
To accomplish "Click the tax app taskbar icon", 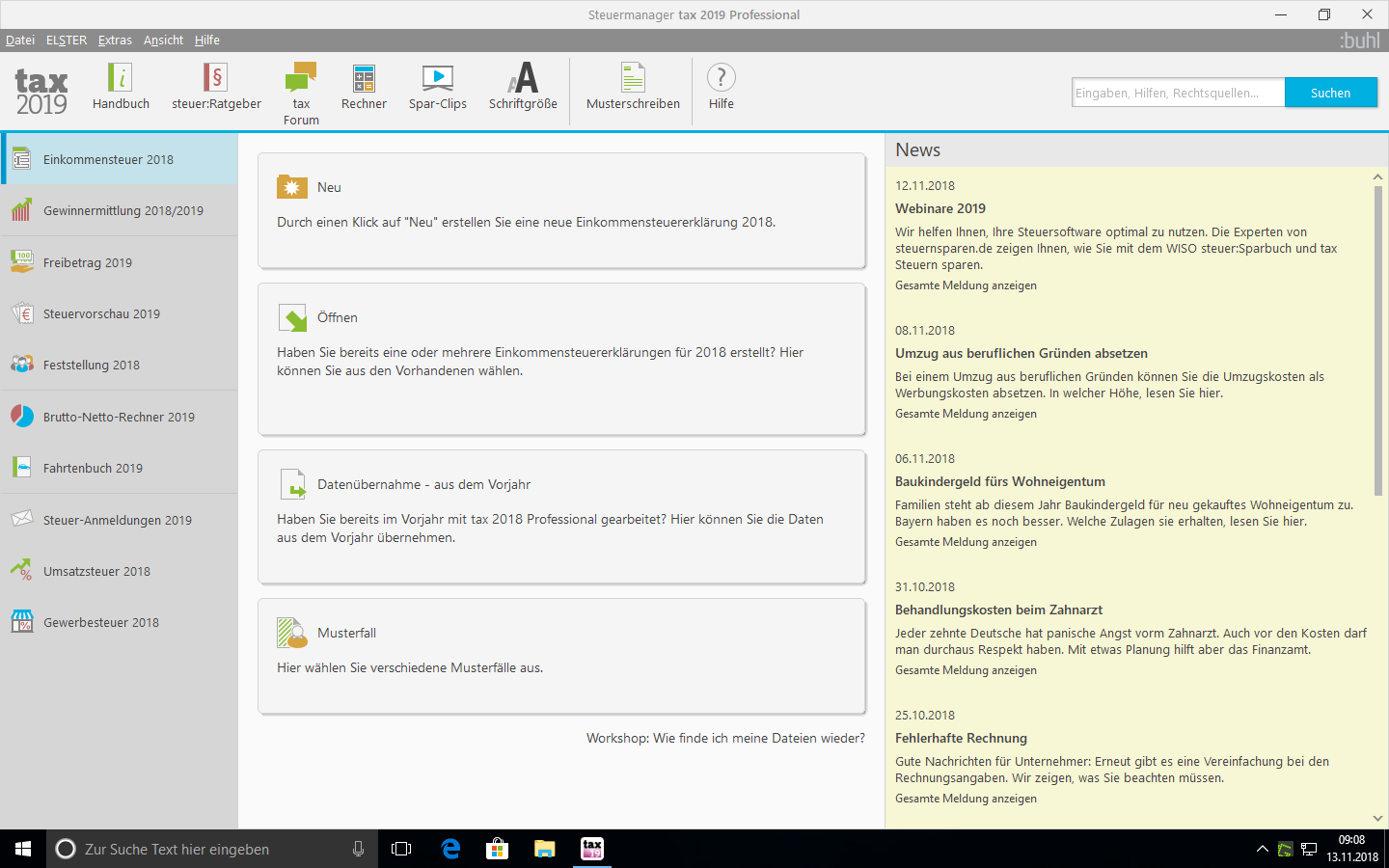I will (592, 849).
